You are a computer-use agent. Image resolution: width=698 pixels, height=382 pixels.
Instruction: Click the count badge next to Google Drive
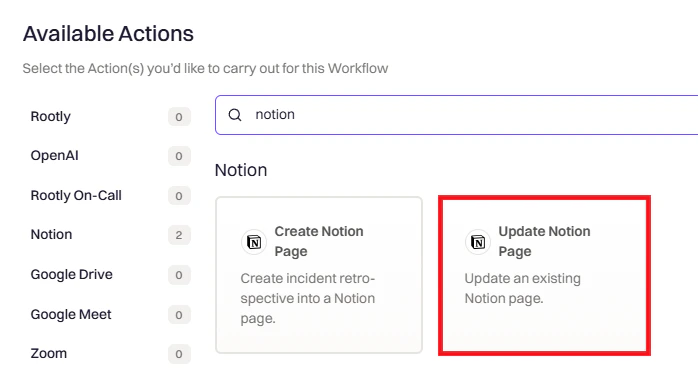(179, 275)
